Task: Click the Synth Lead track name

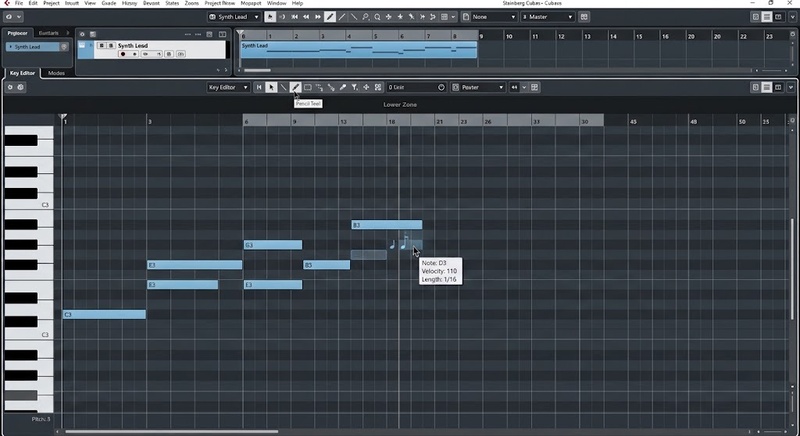Action: point(133,46)
